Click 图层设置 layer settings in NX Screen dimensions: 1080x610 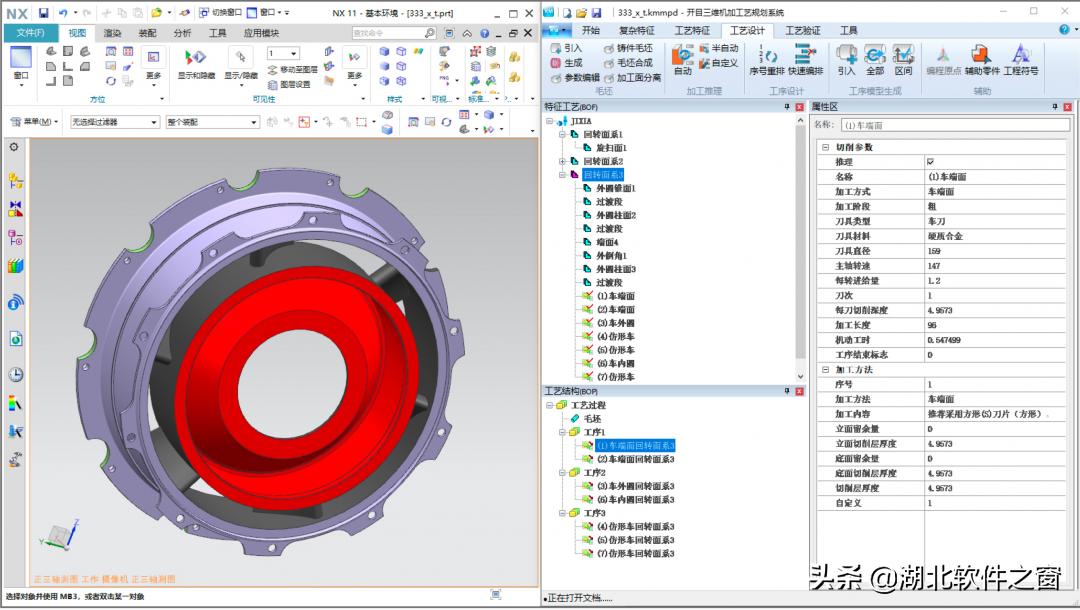(x=289, y=85)
